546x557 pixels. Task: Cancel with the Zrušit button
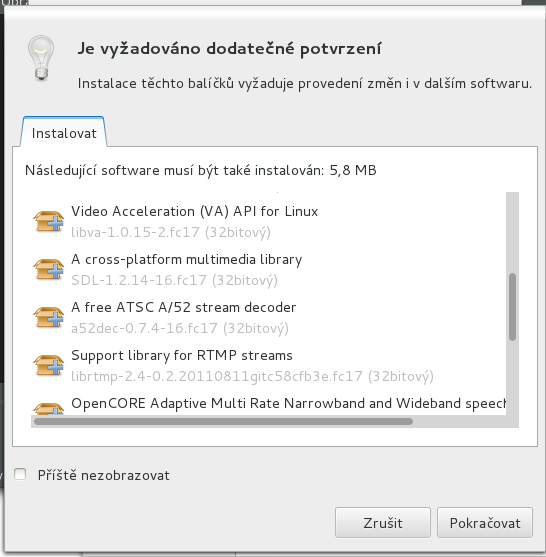[x=383, y=523]
